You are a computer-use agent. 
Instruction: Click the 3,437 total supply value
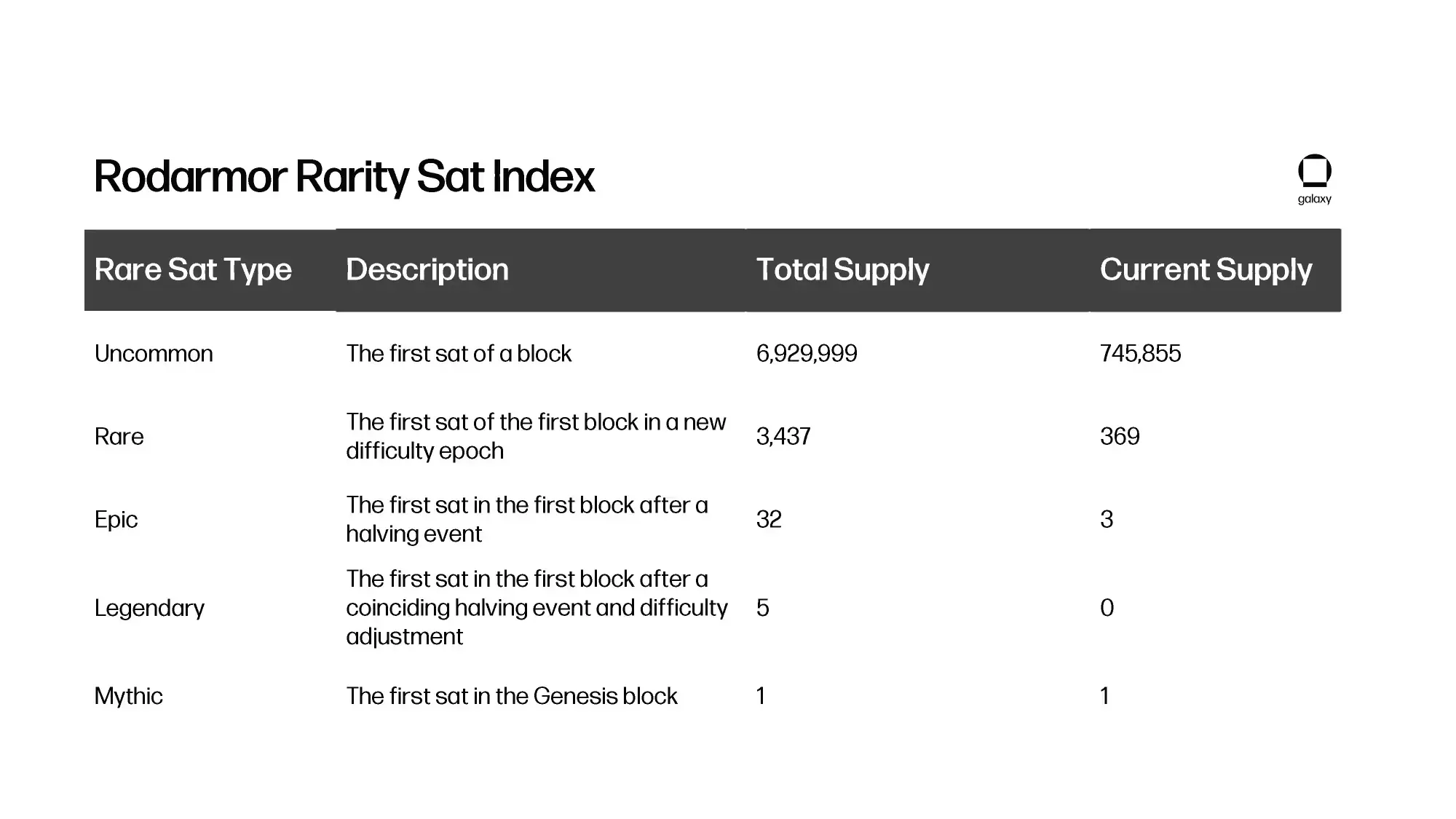pos(783,437)
